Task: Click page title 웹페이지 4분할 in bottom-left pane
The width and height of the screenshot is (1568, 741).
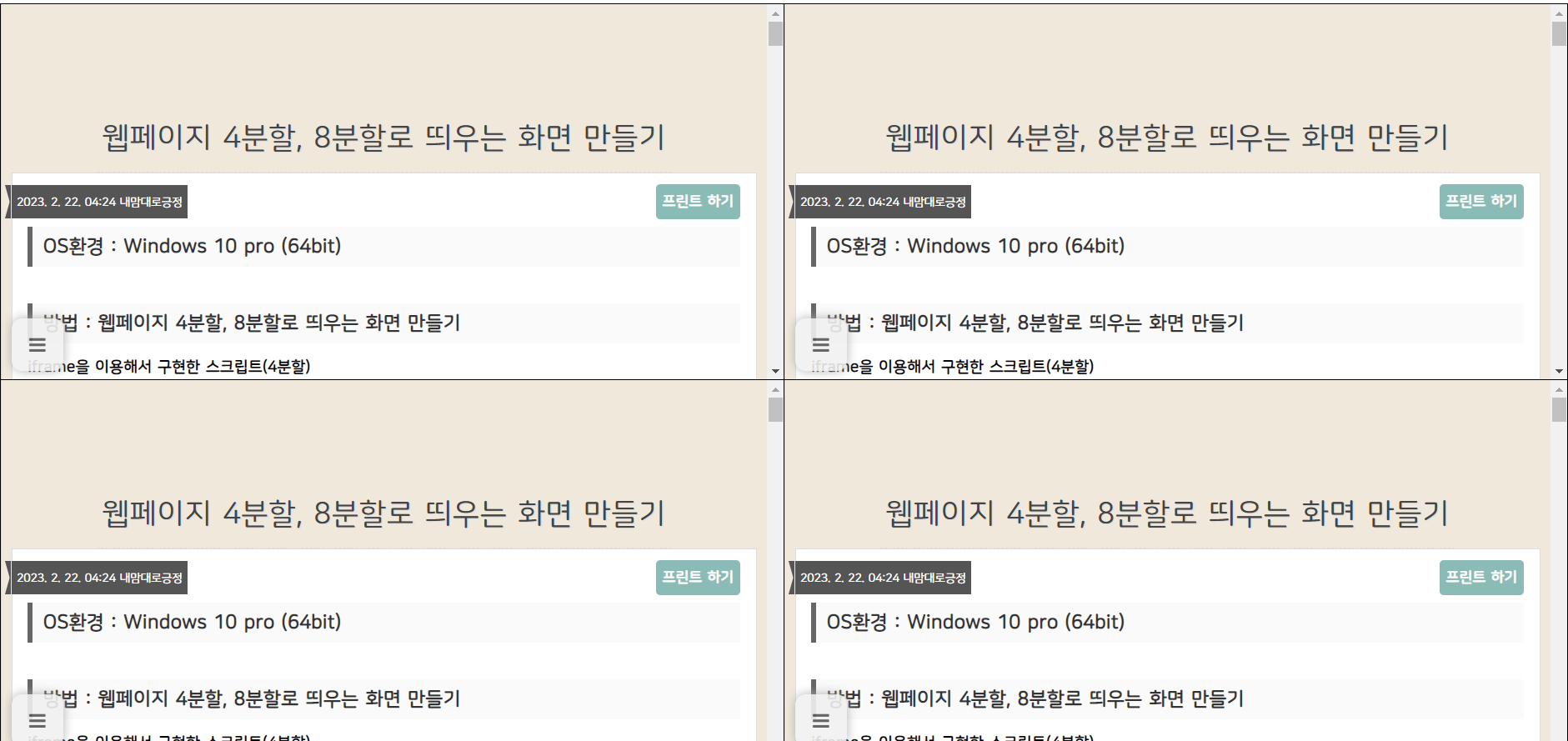Action: point(383,513)
